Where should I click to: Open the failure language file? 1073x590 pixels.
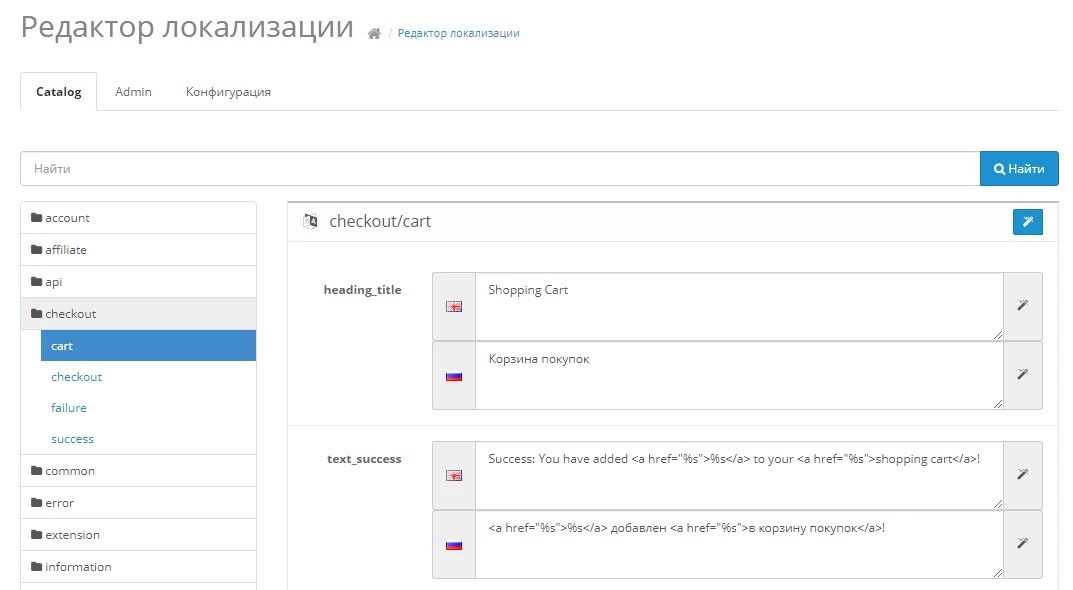[x=68, y=408]
